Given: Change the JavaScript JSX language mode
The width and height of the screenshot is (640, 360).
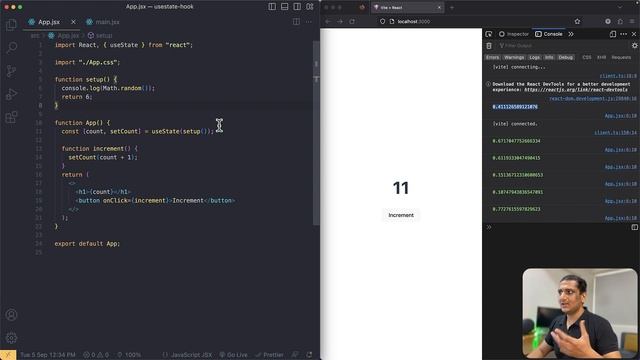Looking at the screenshot, I should pyautogui.click(x=191, y=355).
